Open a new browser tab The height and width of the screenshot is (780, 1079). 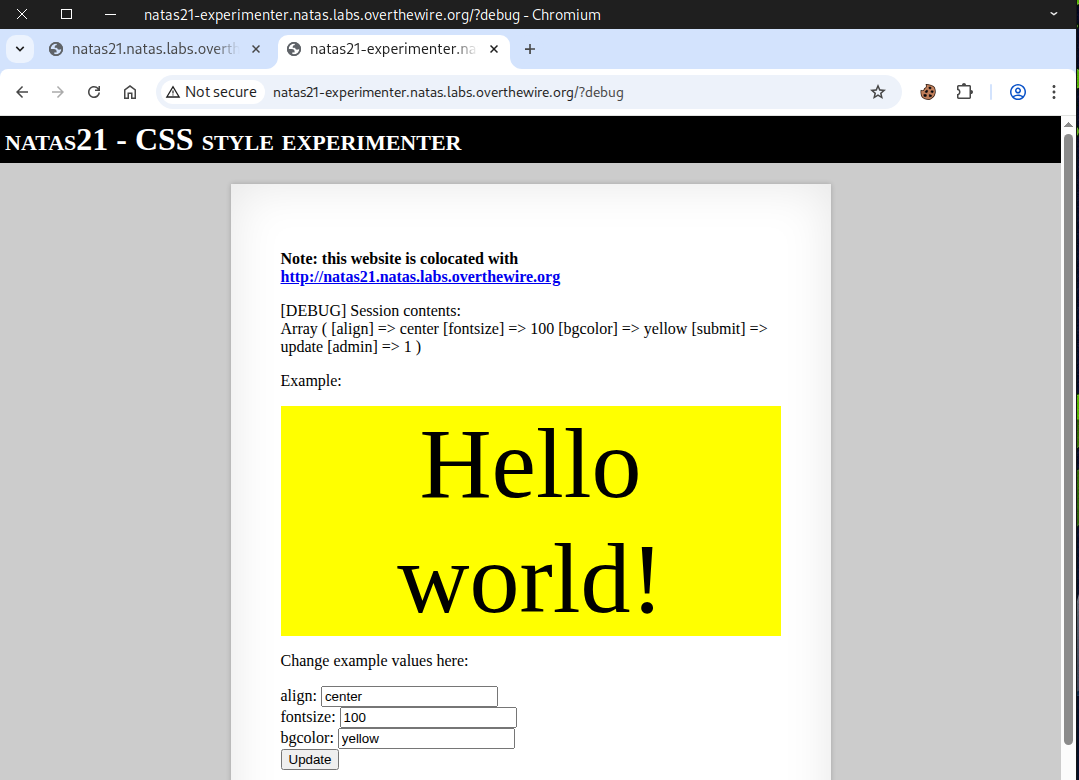click(x=530, y=49)
